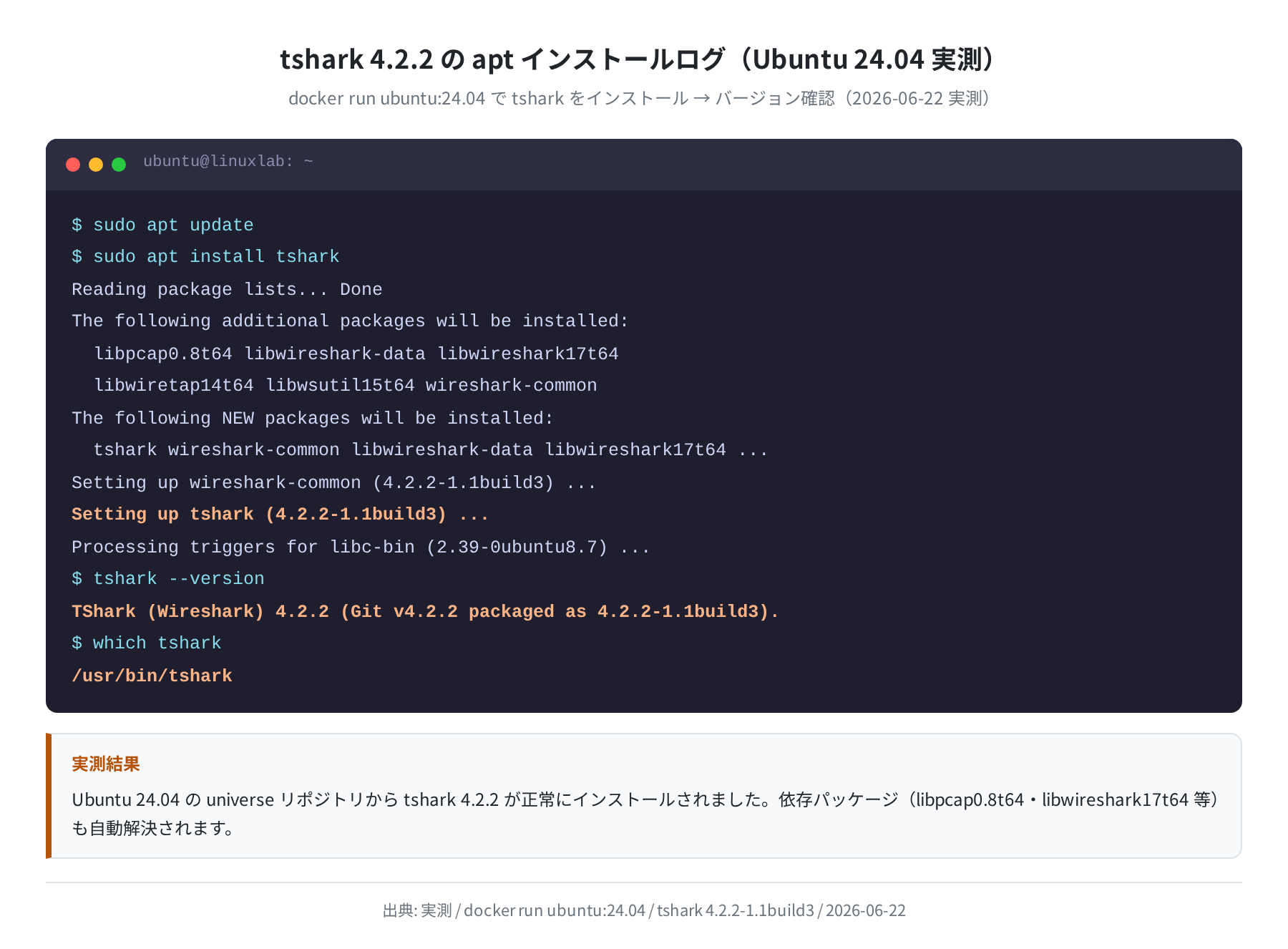Click 'Setting up wireshark-common' output line
This screenshot has width=1288, height=949.
point(333,482)
